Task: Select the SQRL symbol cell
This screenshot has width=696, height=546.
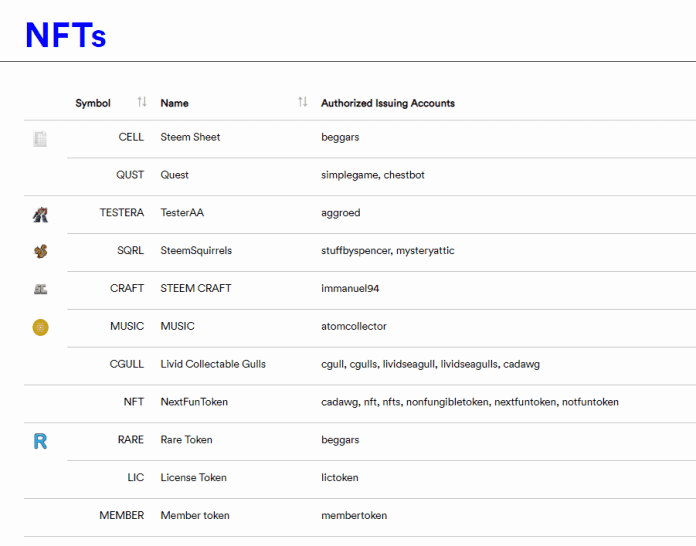Action: point(130,250)
